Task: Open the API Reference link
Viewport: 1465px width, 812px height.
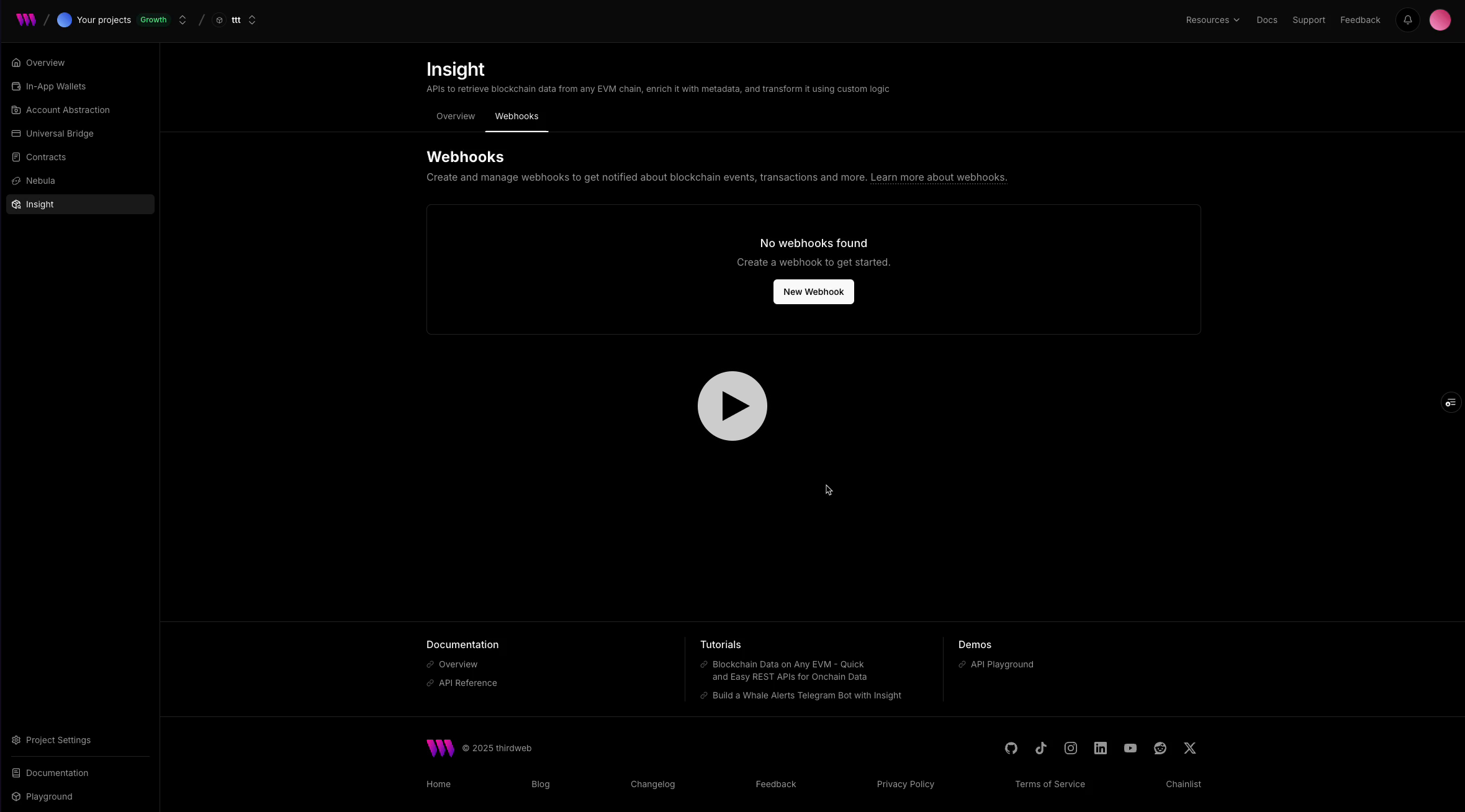Action: [468, 683]
